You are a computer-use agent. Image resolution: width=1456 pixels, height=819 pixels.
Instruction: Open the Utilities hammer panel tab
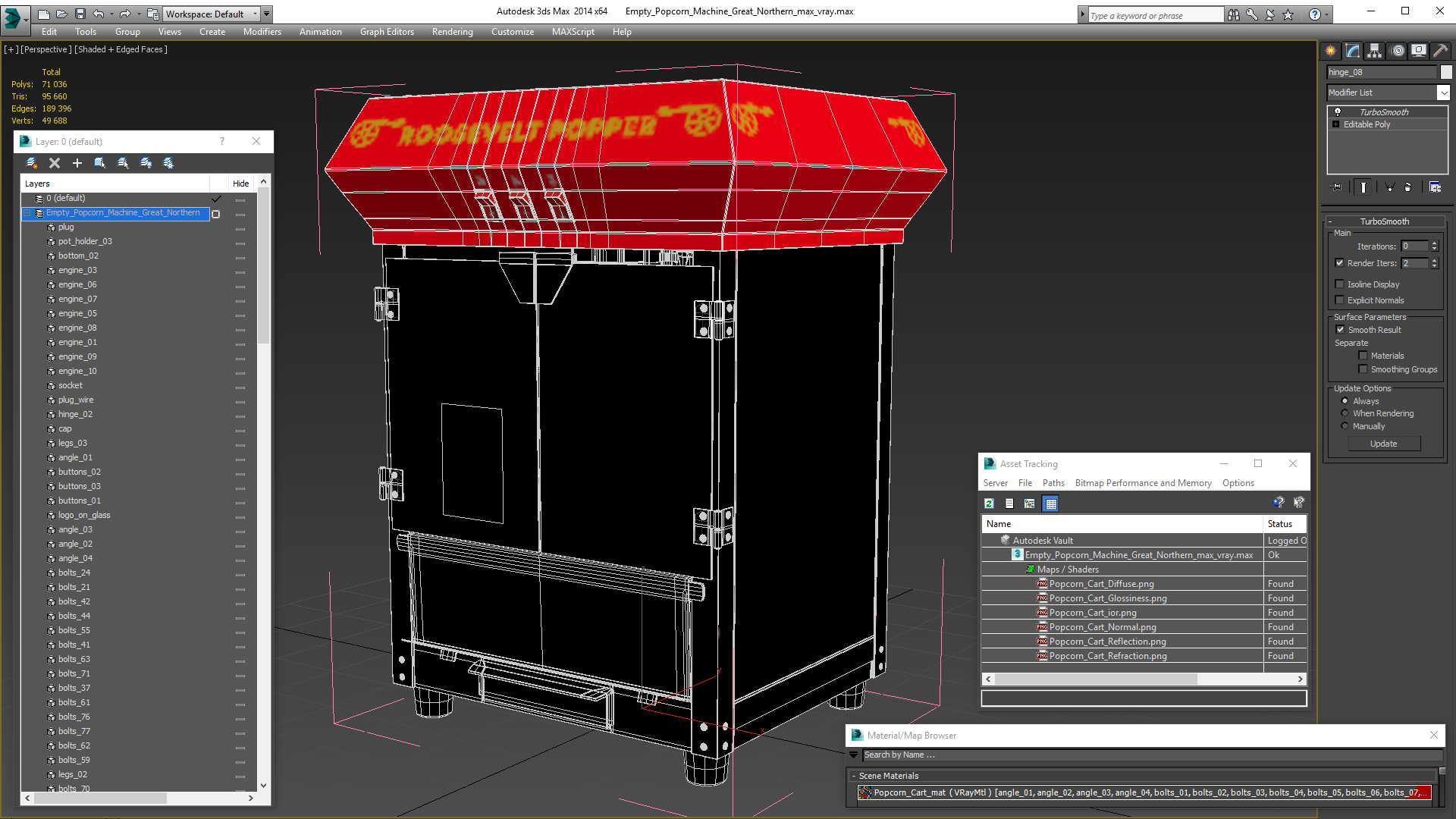1440,51
